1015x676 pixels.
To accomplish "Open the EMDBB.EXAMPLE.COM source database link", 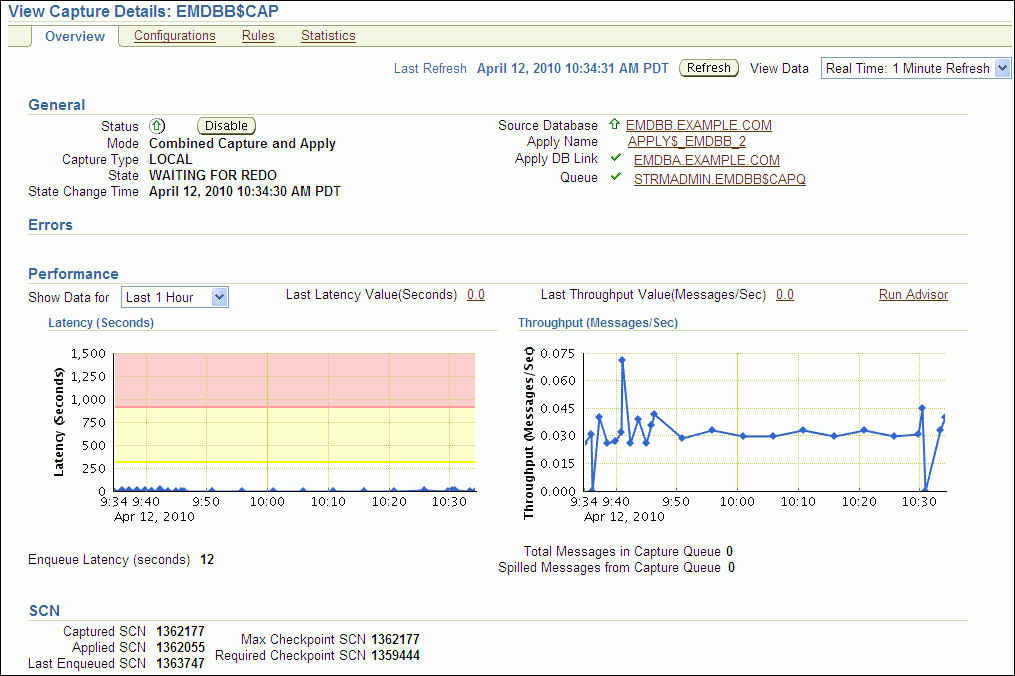I will [698, 126].
